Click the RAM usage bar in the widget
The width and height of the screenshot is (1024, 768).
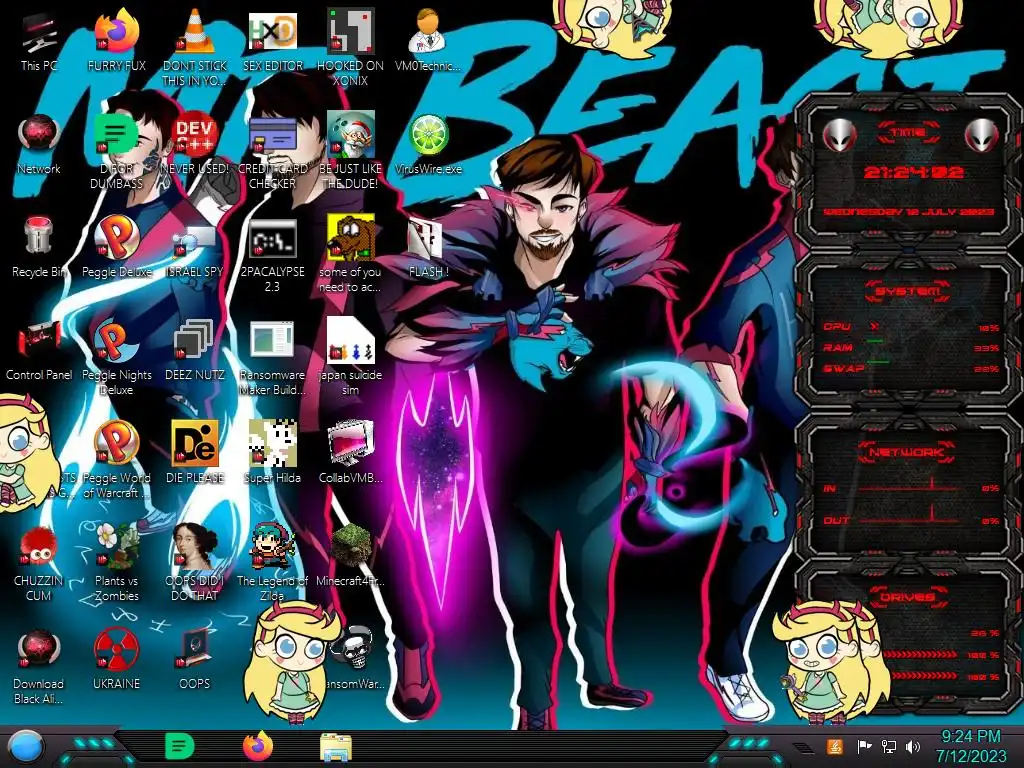(875, 341)
